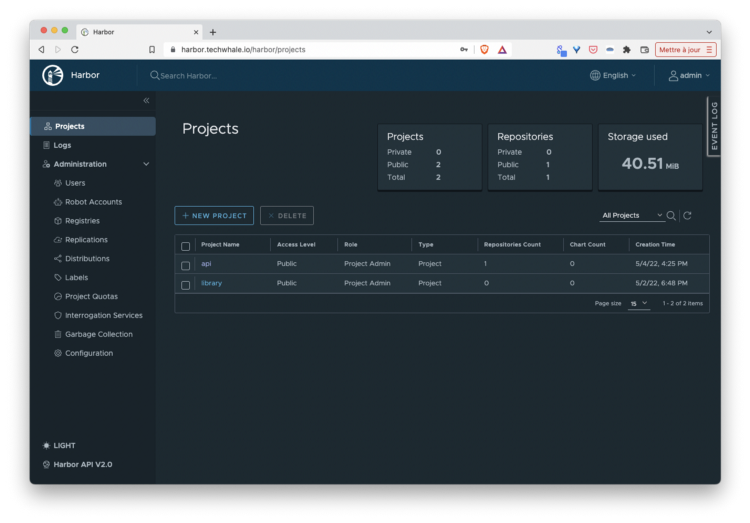Open the library project link

point(211,283)
